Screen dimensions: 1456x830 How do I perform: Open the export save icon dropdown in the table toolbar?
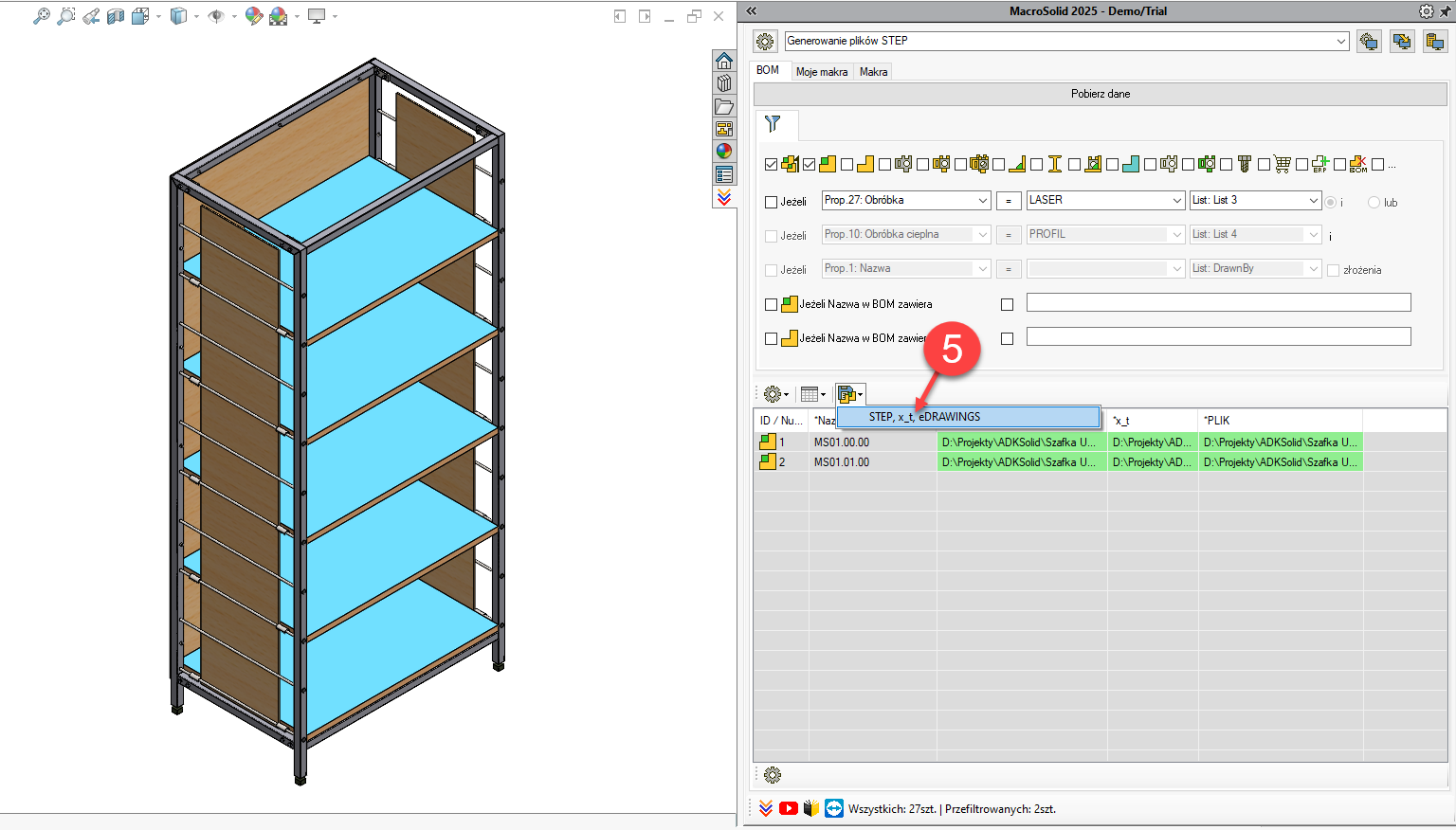(x=850, y=394)
